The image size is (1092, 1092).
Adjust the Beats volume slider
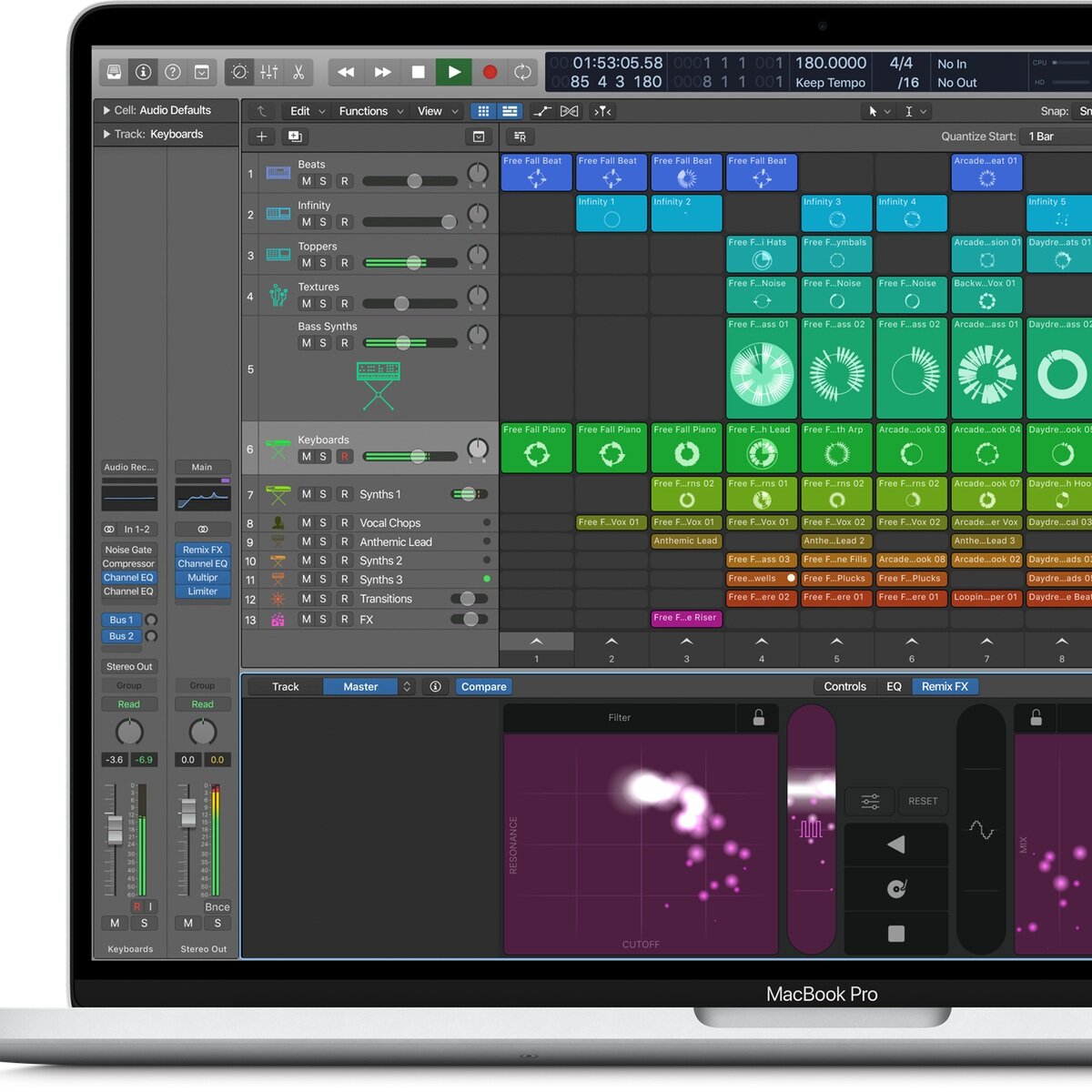(409, 181)
